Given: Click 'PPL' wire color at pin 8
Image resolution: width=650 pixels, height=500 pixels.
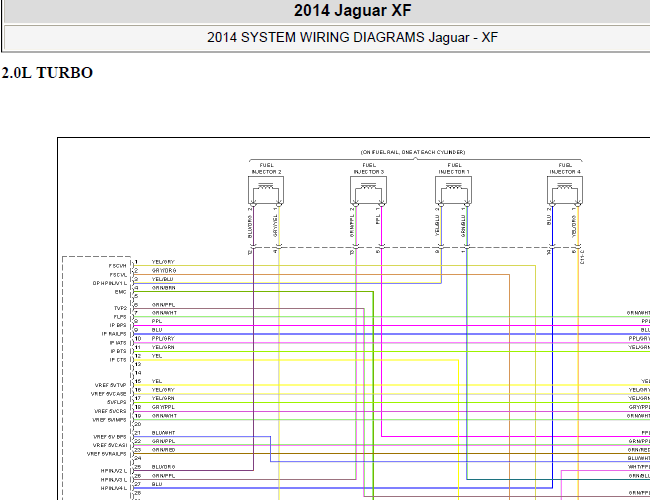Looking at the screenshot, I should pyautogui.click(x=157, y=321).
